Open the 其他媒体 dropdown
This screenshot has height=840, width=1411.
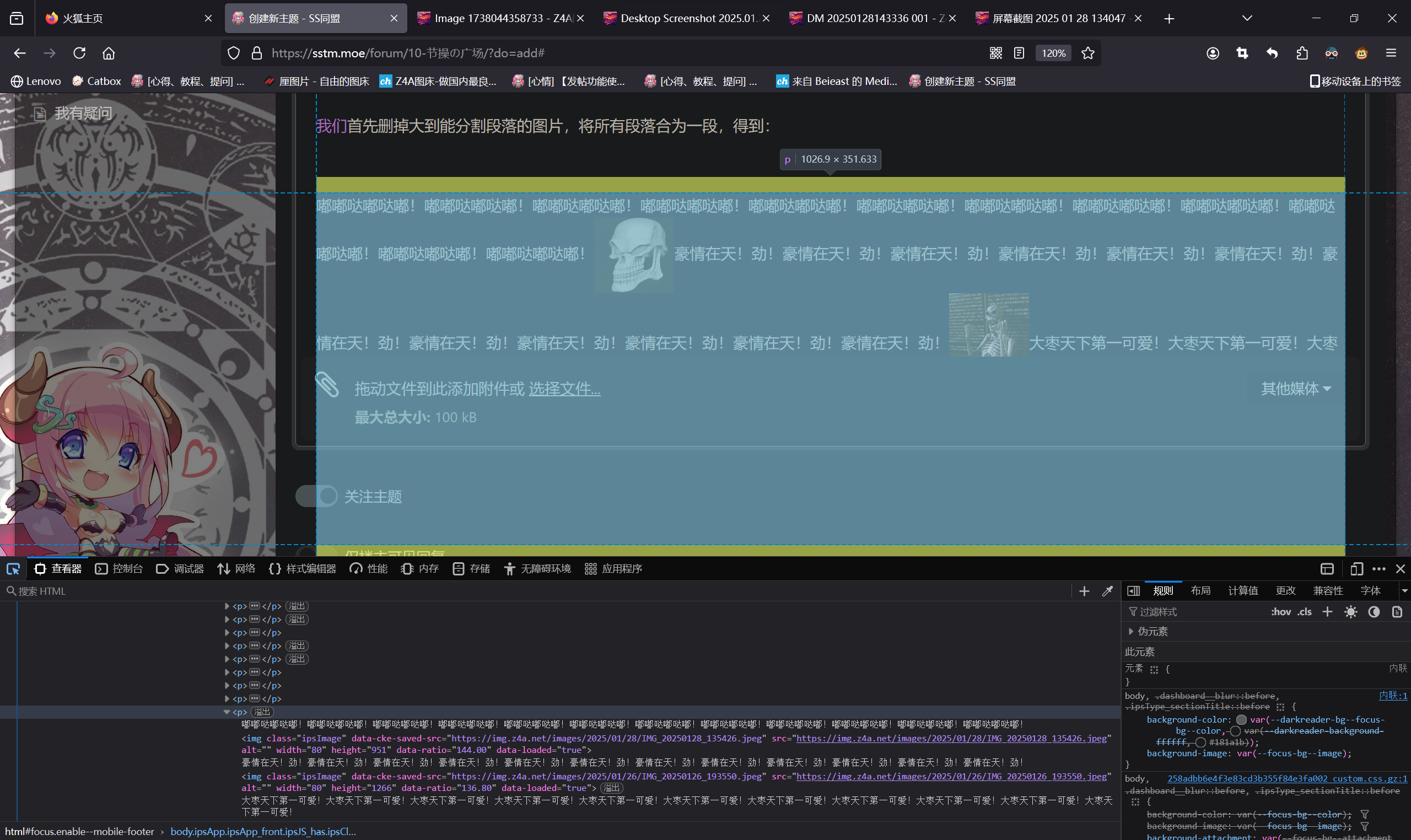[1296, 388]
